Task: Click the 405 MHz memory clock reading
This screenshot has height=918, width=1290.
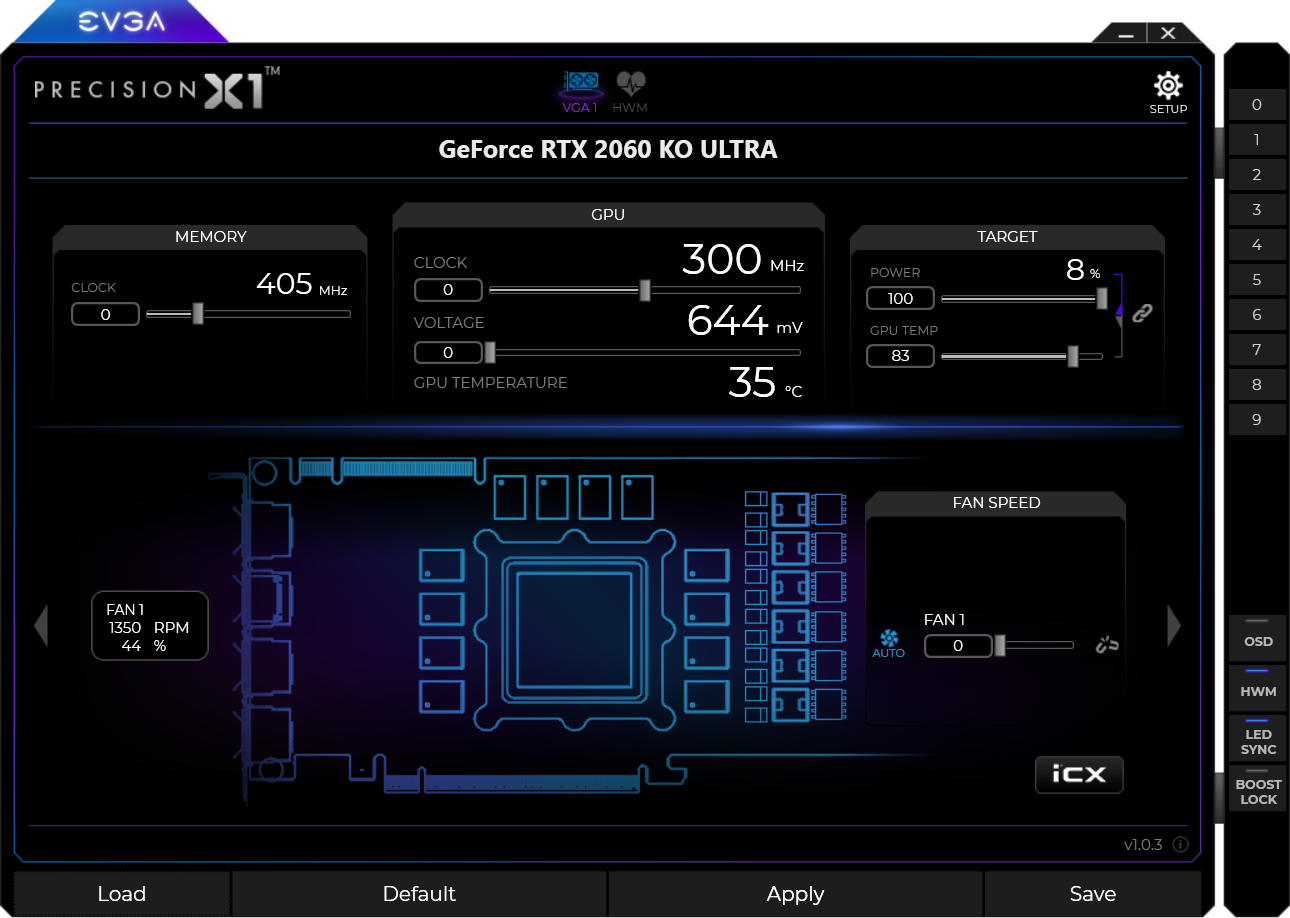Action: click(x=302, y=285)
